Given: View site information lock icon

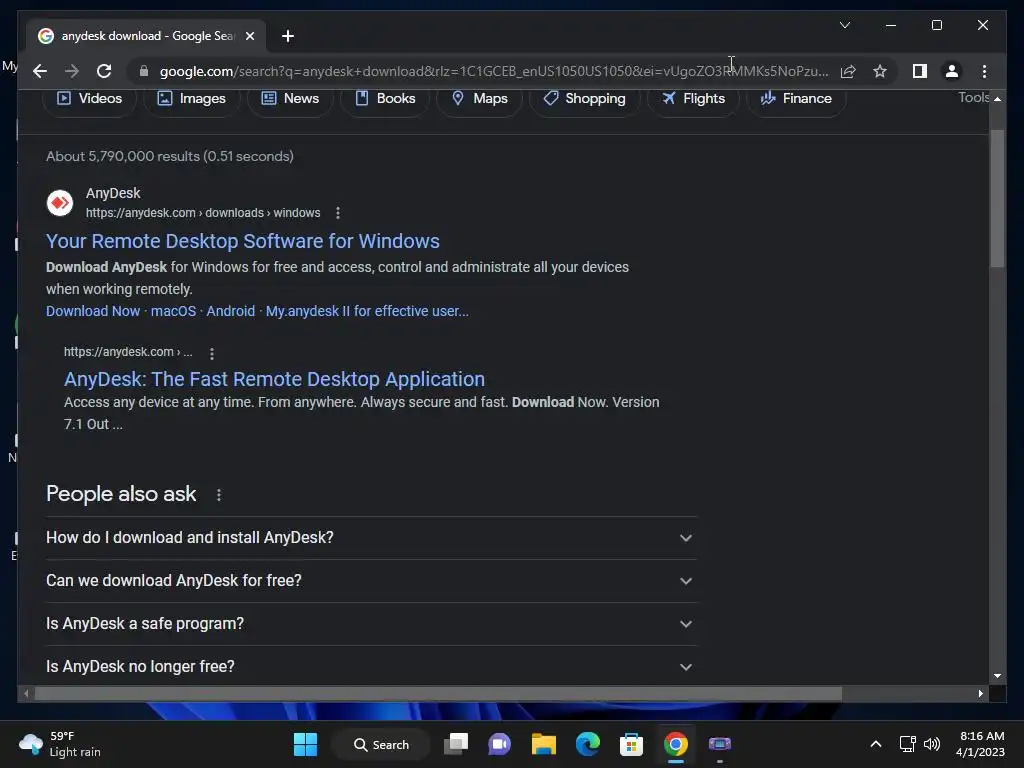Looking at the screenshot, I should [x=144, y=71].
